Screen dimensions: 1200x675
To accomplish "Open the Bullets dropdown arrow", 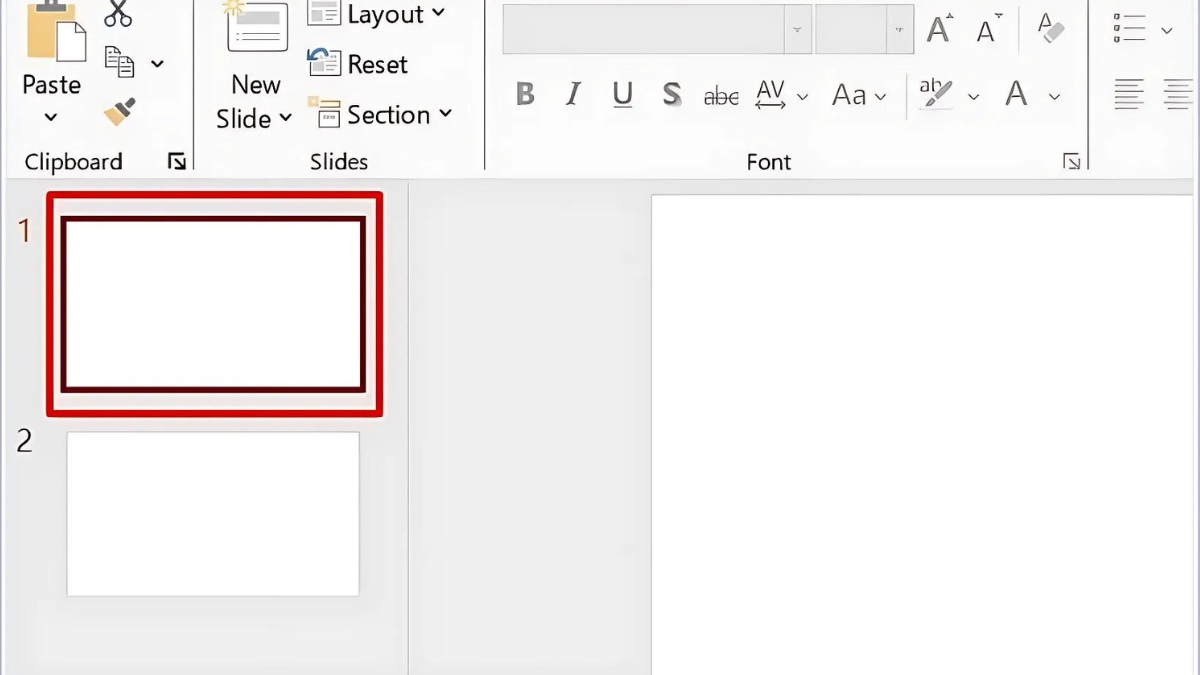I will click(x=1166, y=31).
